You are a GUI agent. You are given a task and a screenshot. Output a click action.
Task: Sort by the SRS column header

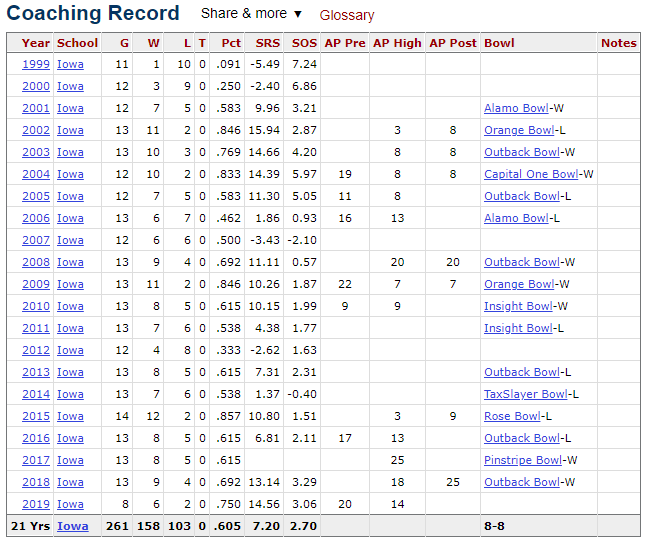267,43
